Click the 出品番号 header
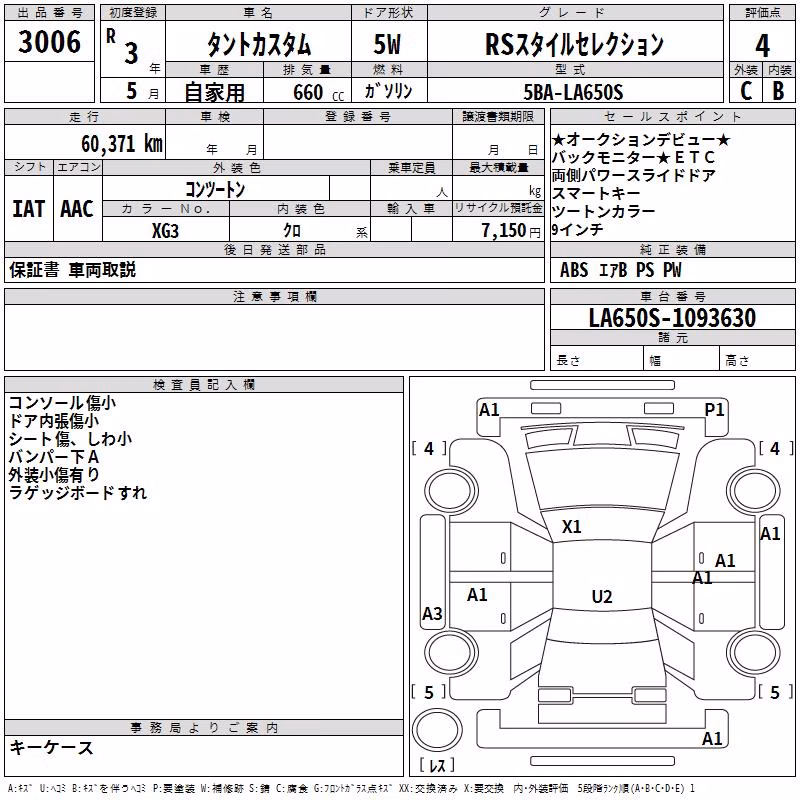800x800 pixels. pos(49,12)
